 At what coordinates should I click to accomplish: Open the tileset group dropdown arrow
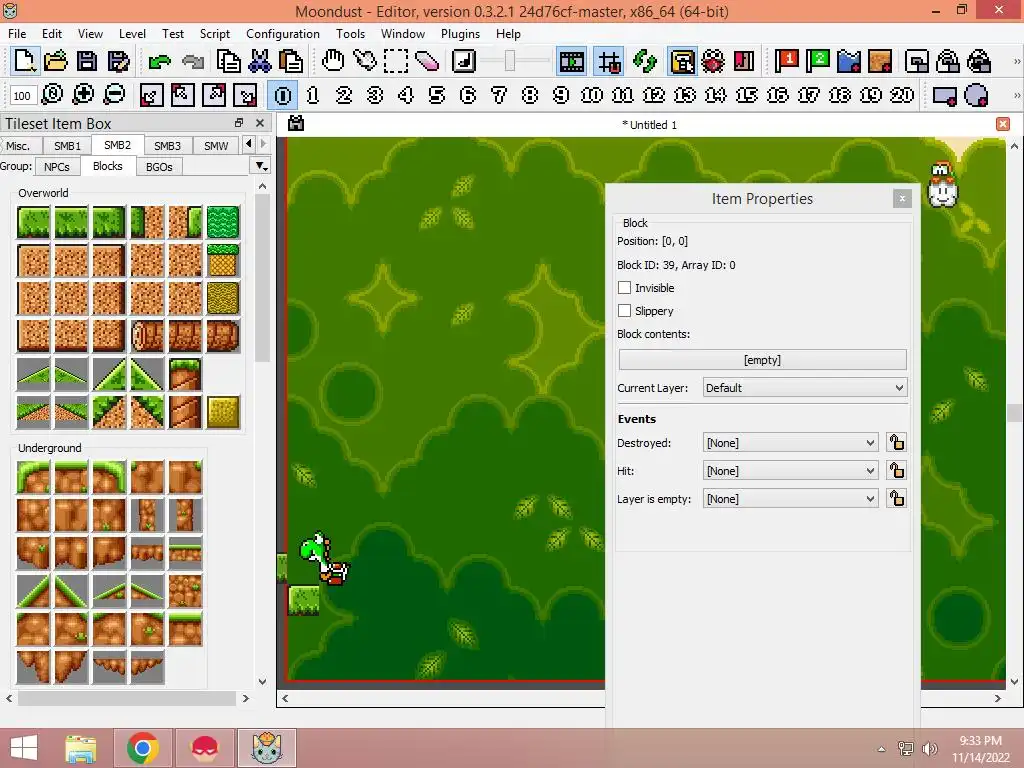(x=261, y=167)
